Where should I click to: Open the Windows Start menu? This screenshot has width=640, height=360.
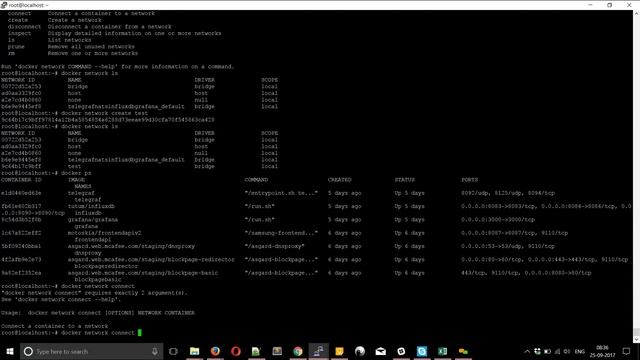point(10,351)
